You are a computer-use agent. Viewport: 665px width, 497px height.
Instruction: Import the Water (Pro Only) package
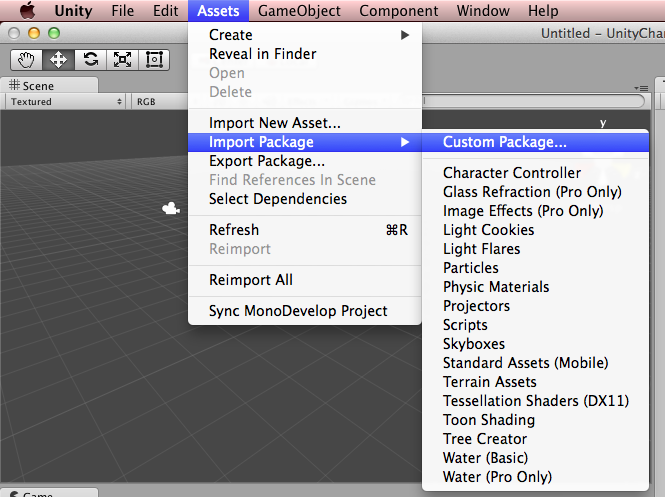(535, 477)
